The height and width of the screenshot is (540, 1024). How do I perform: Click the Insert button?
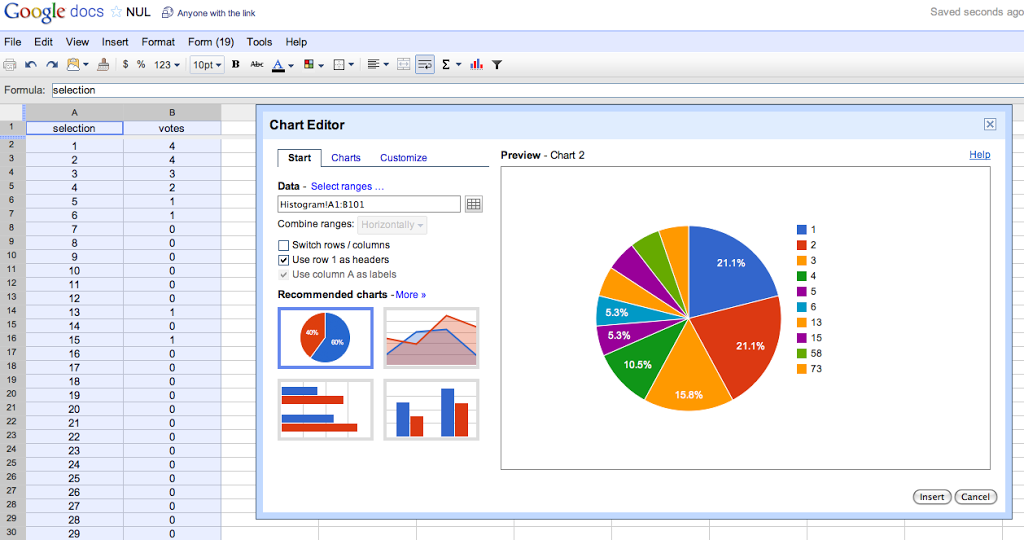coord(932,497)
